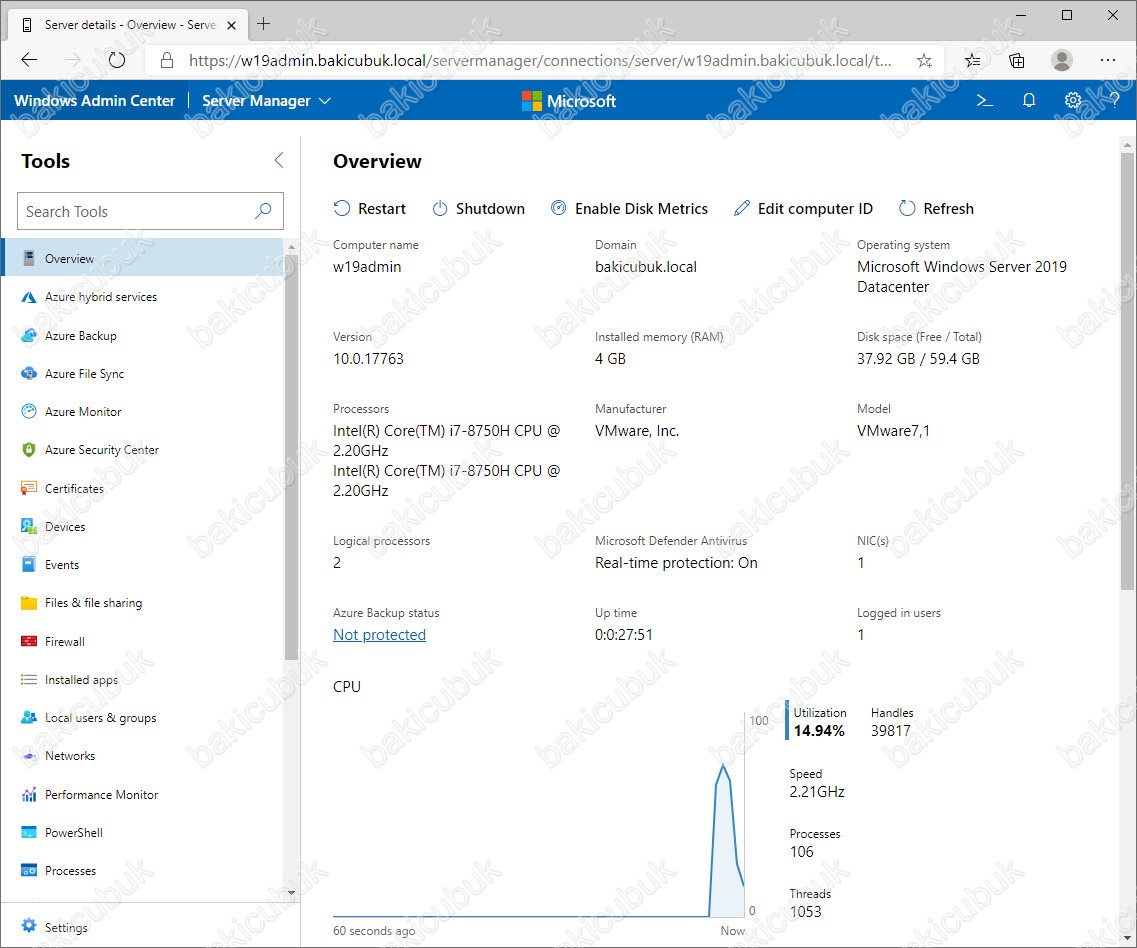
Task: Select Overview in the Tools list
Action: tap(144, 258)
